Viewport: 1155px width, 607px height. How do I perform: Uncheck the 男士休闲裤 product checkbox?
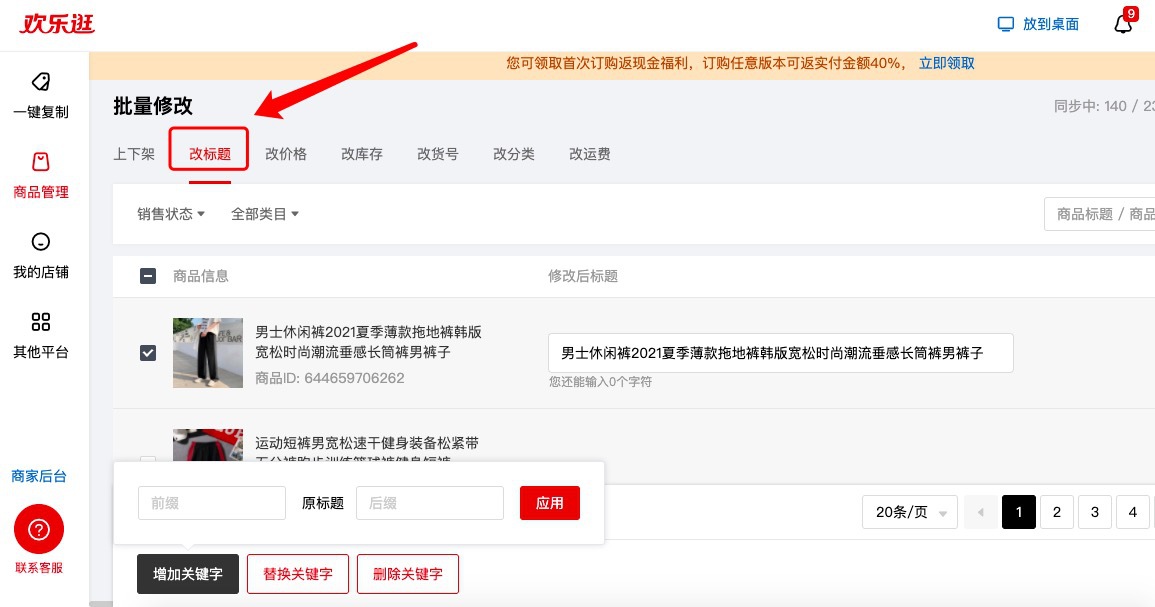pyautogui.click(x=147, y=353)
